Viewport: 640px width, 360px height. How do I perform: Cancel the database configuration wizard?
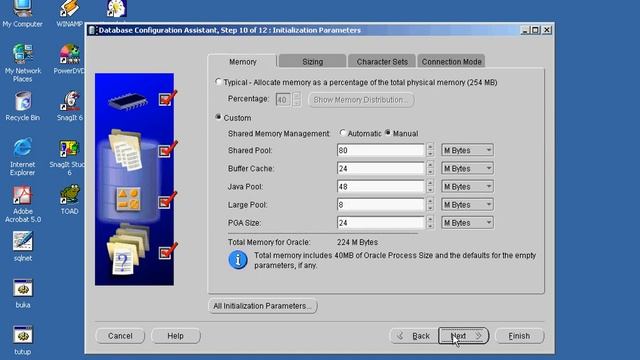click(x=120, y=336)
